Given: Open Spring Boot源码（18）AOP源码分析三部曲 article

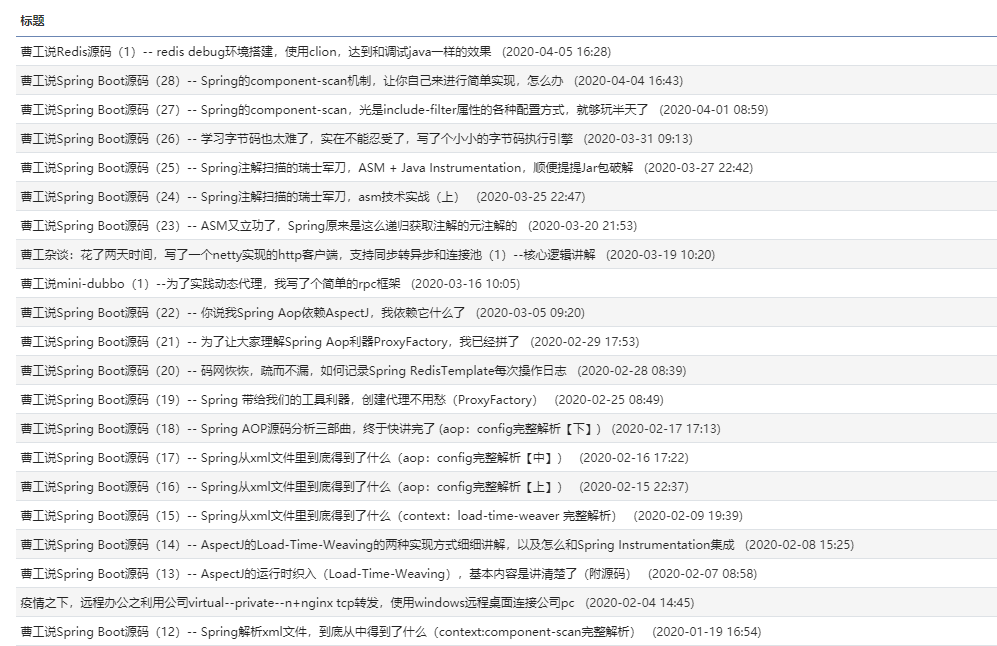Looking at the screenshot, I should click(310, 429).
